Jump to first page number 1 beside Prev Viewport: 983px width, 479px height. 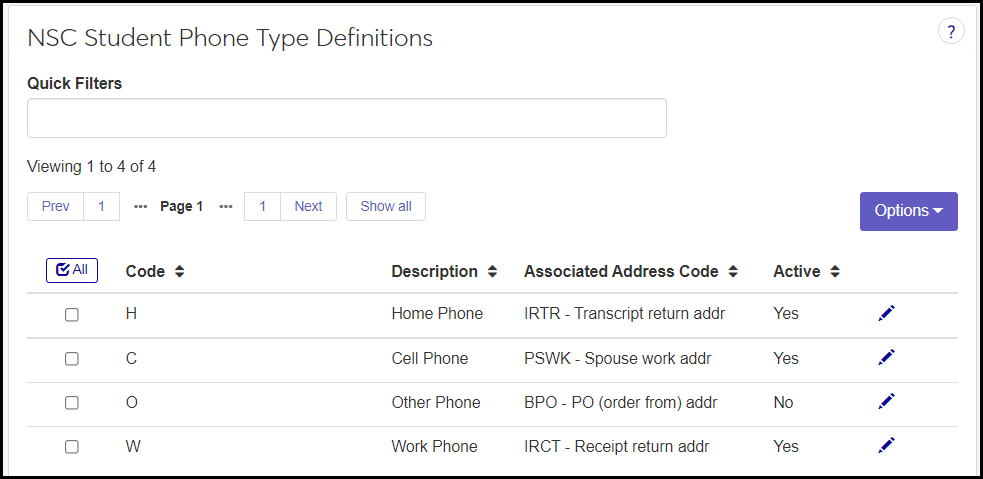(101, 206)
